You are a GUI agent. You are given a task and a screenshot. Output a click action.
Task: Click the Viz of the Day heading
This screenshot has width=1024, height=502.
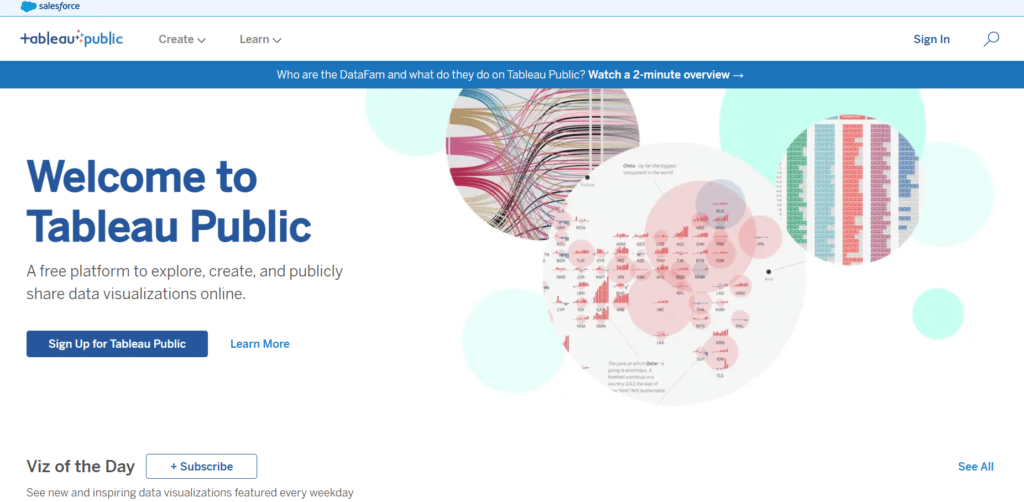[x=80, y=467]
